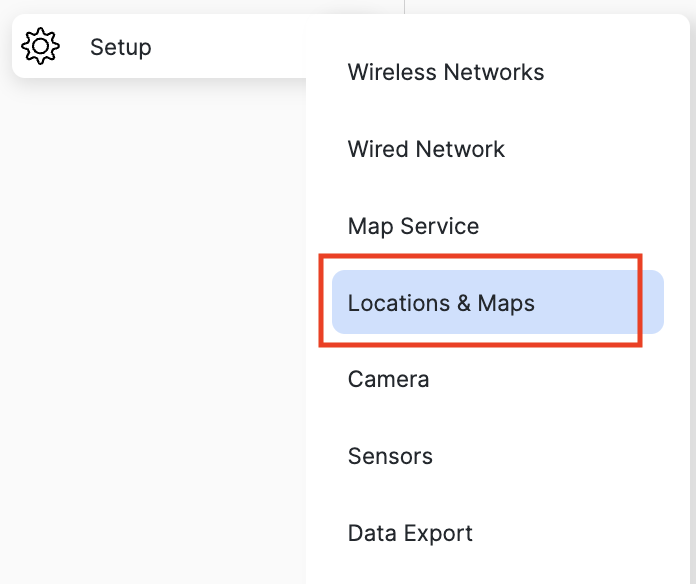
Task: Open Sensors above Data Export
Action: click(390, 457)
